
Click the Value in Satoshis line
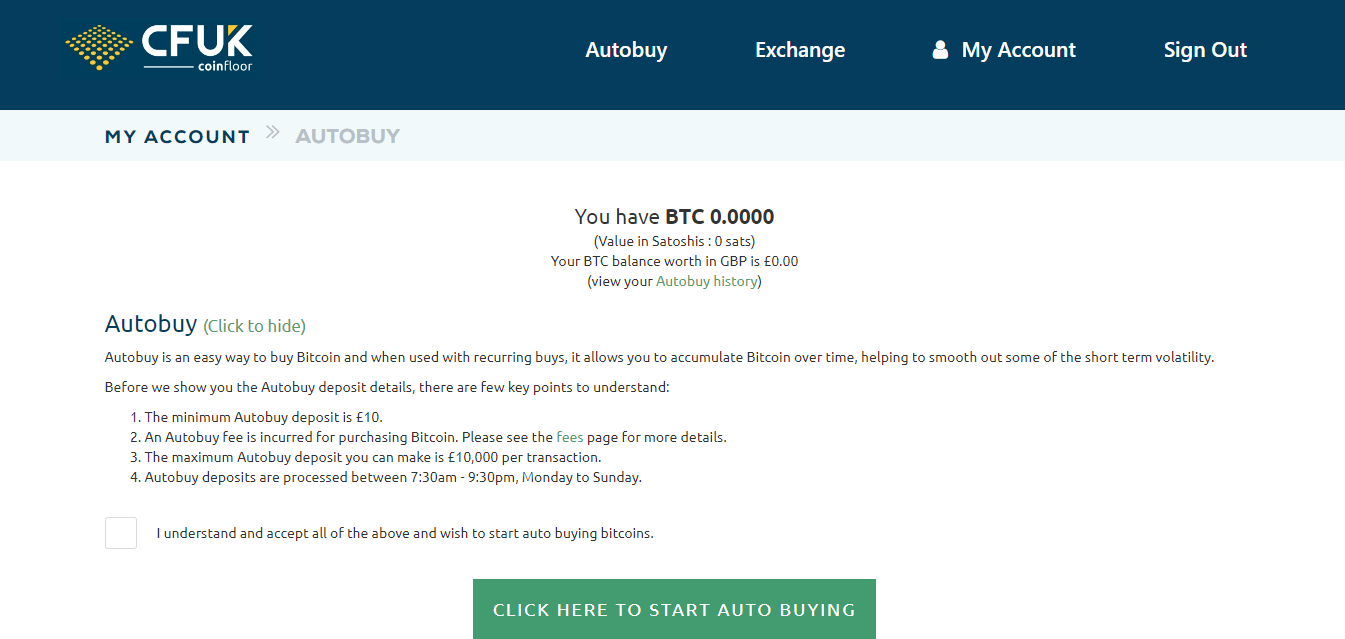click(674, 241)
